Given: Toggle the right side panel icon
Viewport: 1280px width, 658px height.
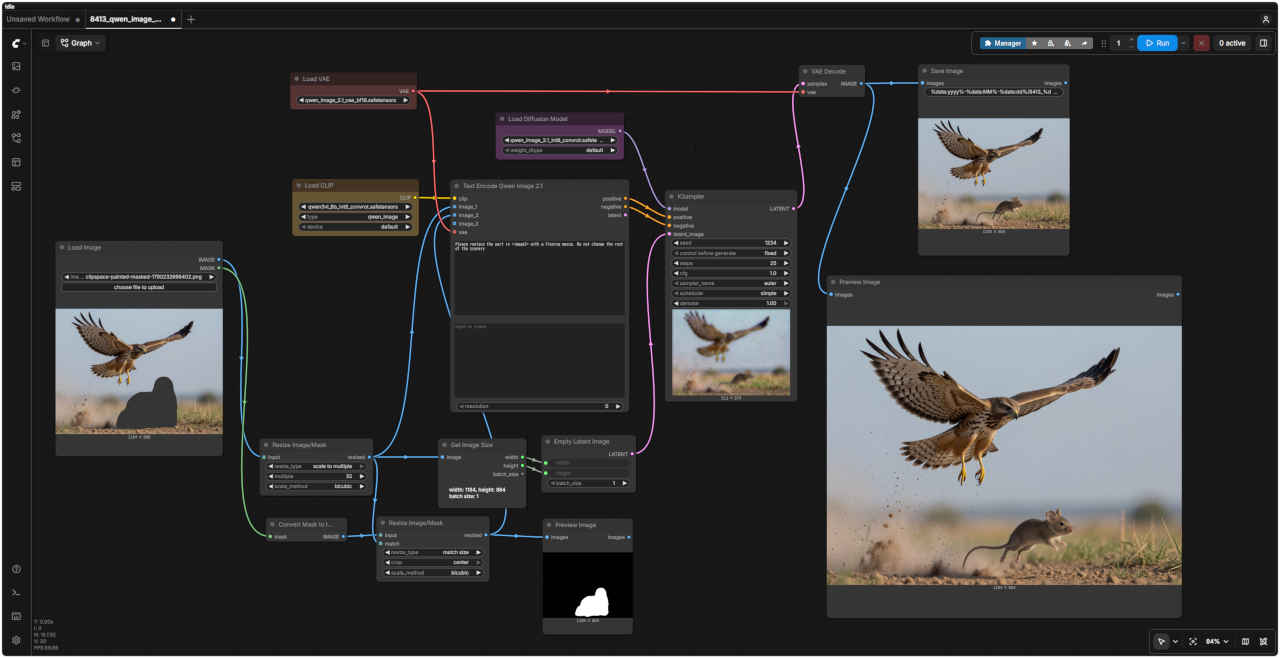Looking at the screenshot, I should [1263, 43].
